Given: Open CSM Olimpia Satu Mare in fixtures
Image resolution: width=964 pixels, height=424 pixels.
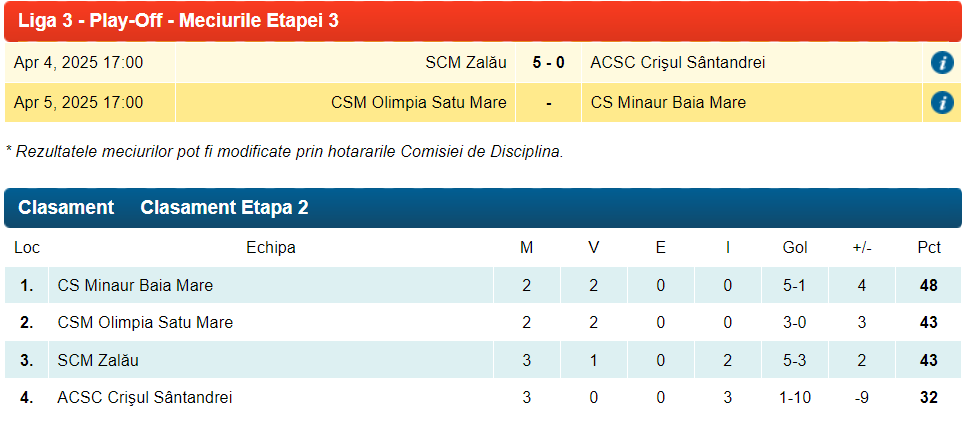Looking at the screenshot, I should pyautogui.click(x=419, y=103).
